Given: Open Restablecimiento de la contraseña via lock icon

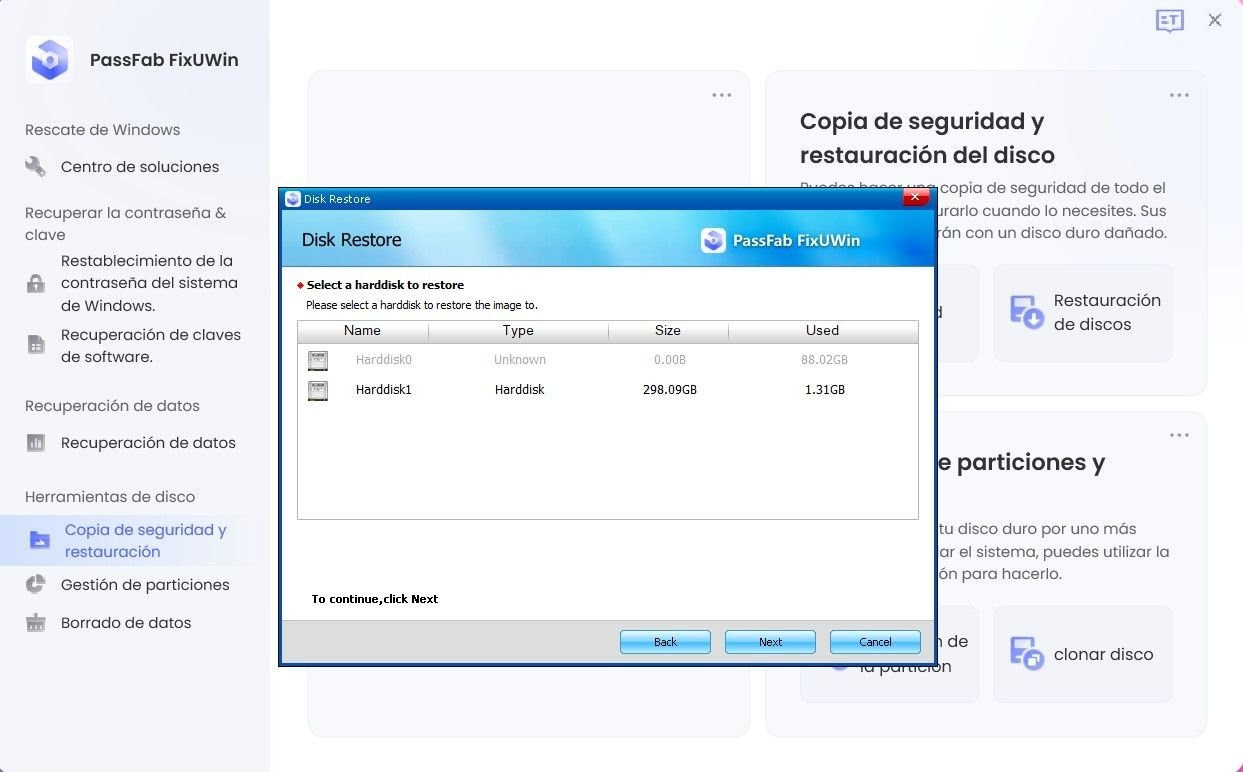Looking at the screenshot, I should pyautogui.click(x=35, y=282).
